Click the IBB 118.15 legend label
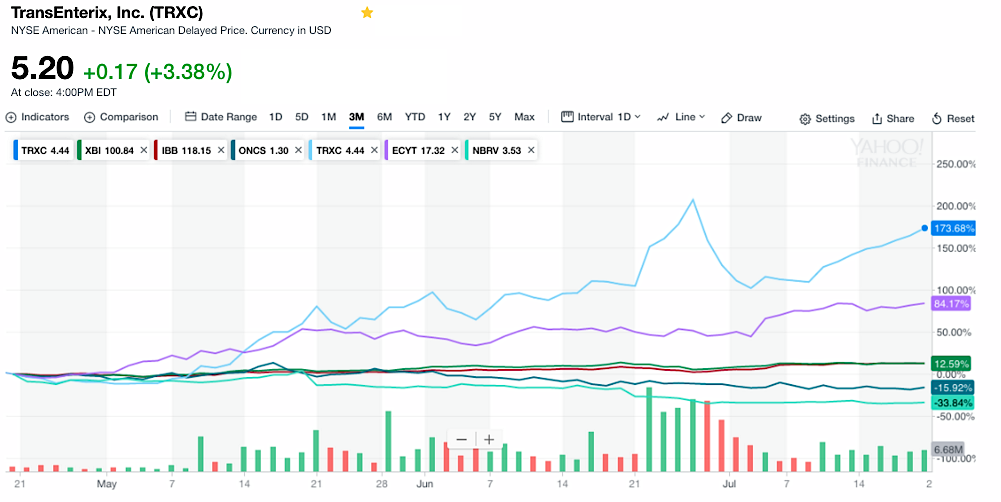The image size is (1001, 502). pos(186,151)
